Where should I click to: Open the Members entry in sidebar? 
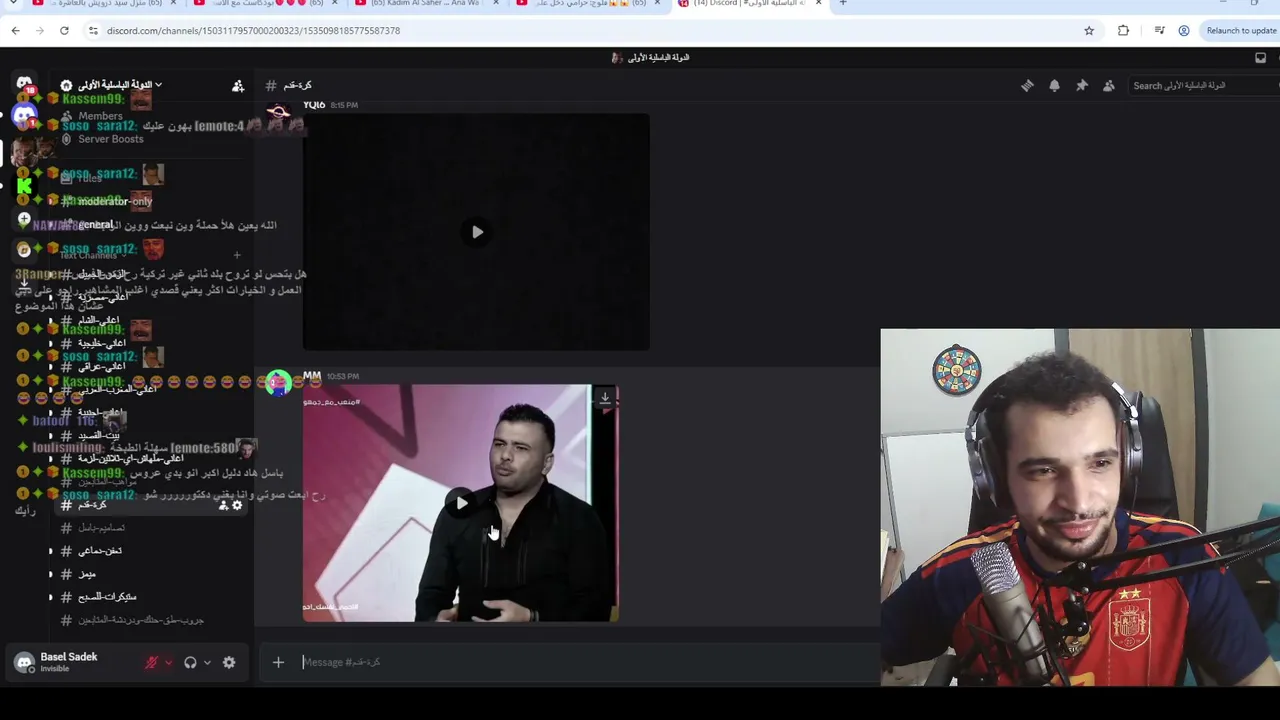100,116
